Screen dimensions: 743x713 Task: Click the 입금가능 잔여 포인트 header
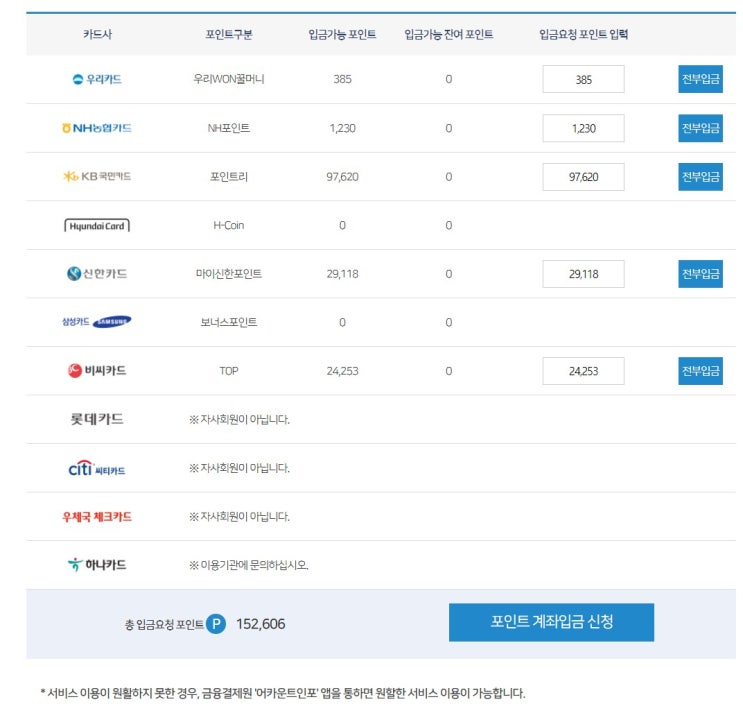pyautogui.click(x=448, y=34)
